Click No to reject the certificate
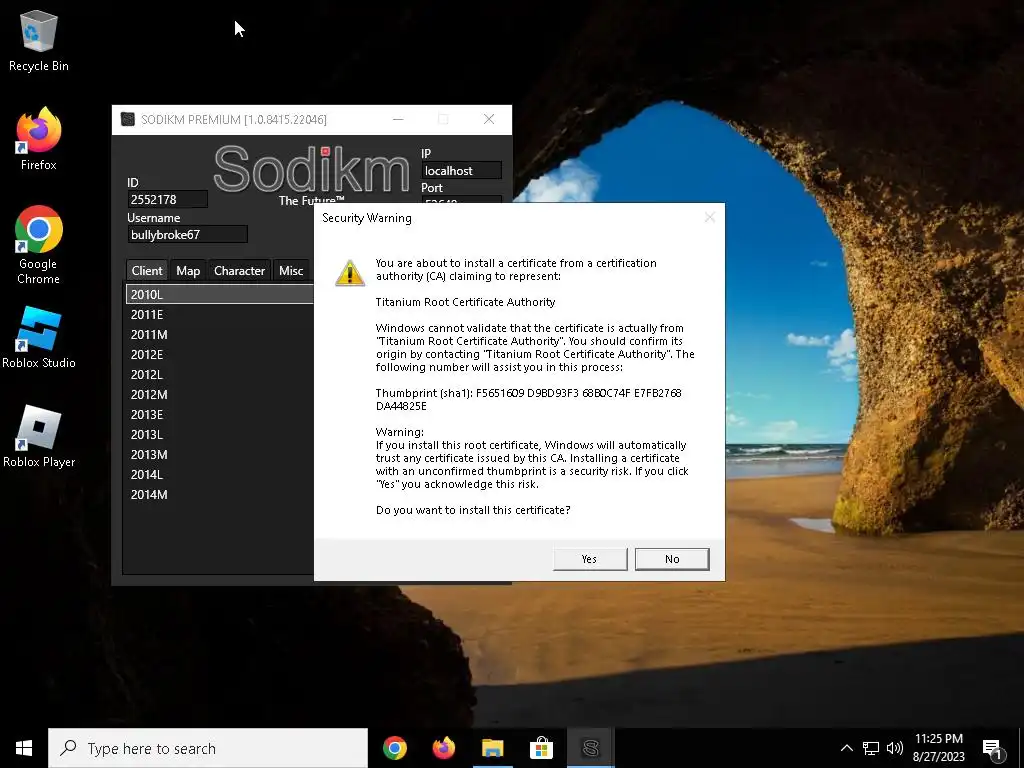Viewport: 1024px width, 768px height. (672, 559)
